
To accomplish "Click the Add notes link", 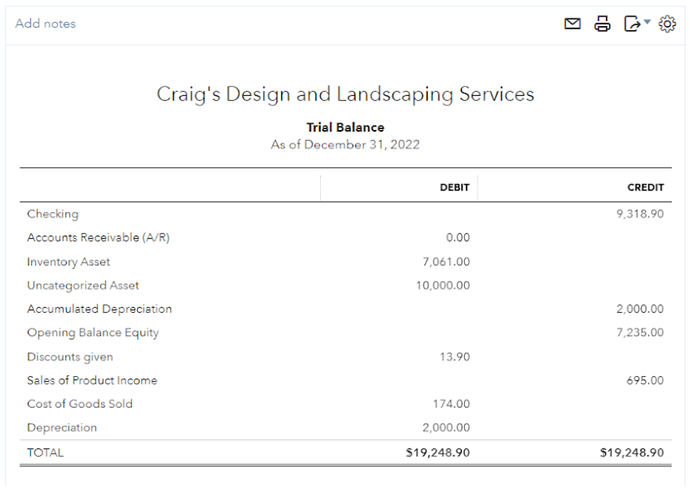I will [x=45, y=24].
